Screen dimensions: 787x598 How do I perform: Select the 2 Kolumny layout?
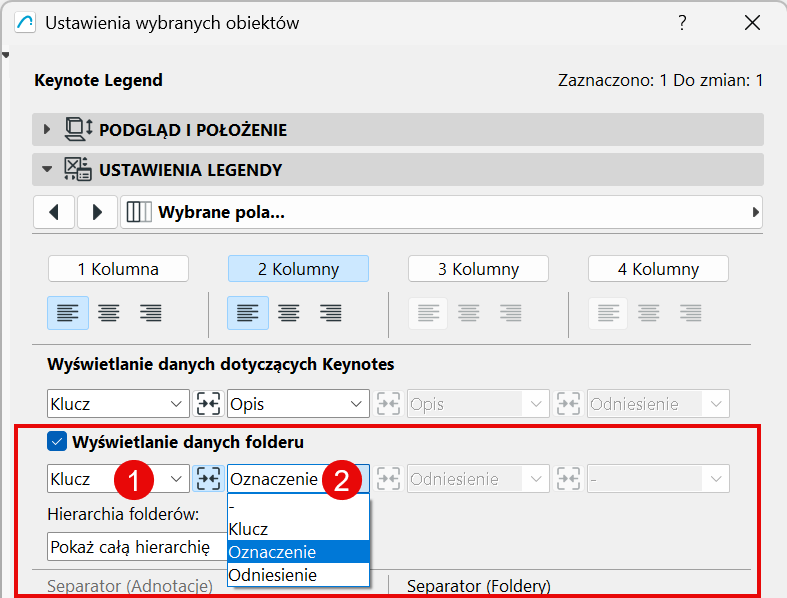(299, 269)
